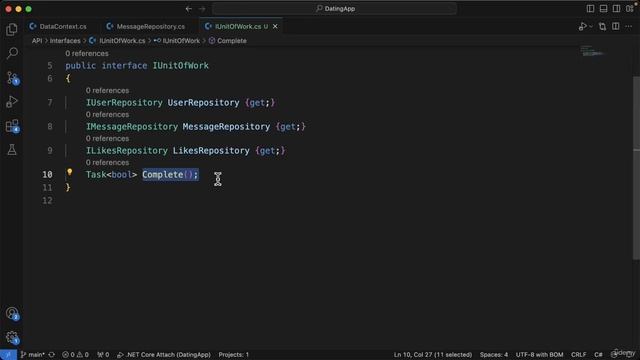Click IUnitOfWork.cs in the breadcrumb

[x=122, y=41]
